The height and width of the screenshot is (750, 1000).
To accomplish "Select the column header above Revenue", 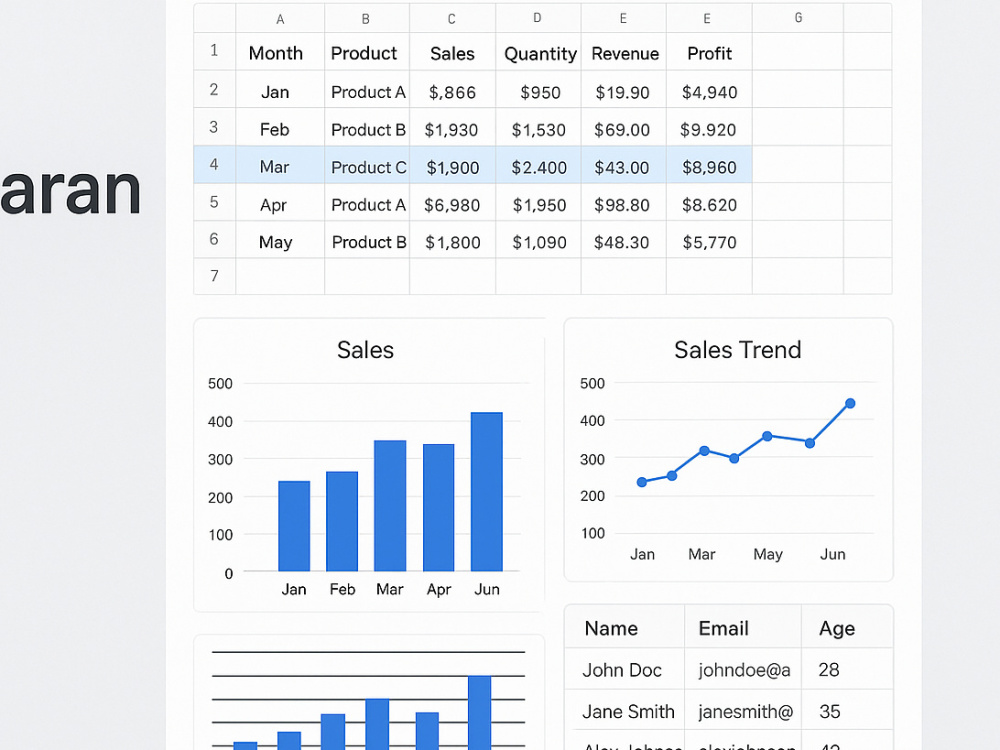I will coord(623,18).
